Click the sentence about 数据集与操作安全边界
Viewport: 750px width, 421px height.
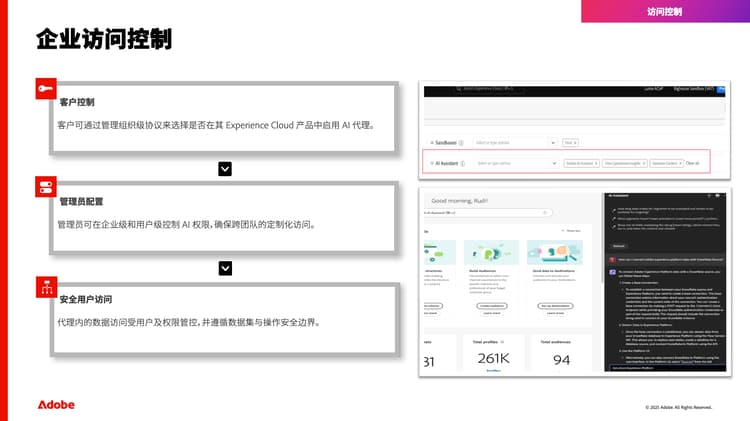[x=189, y=322]
